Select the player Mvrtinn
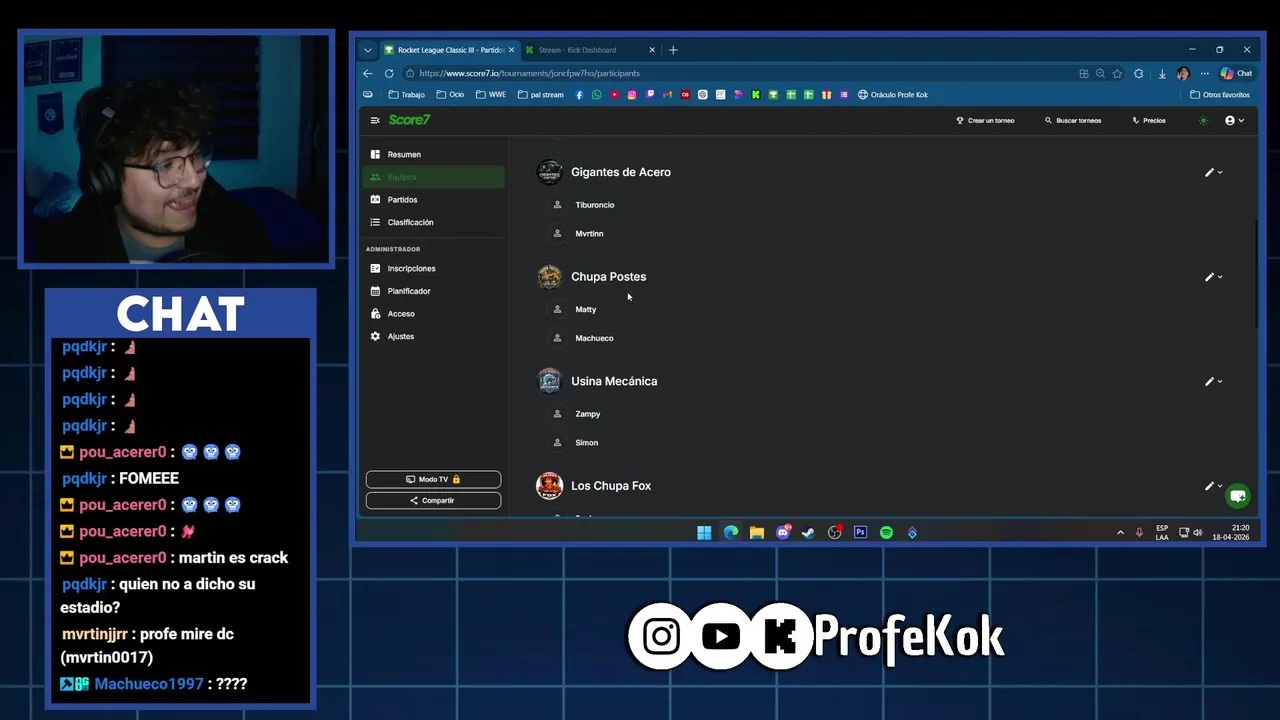 coord(589,234)
